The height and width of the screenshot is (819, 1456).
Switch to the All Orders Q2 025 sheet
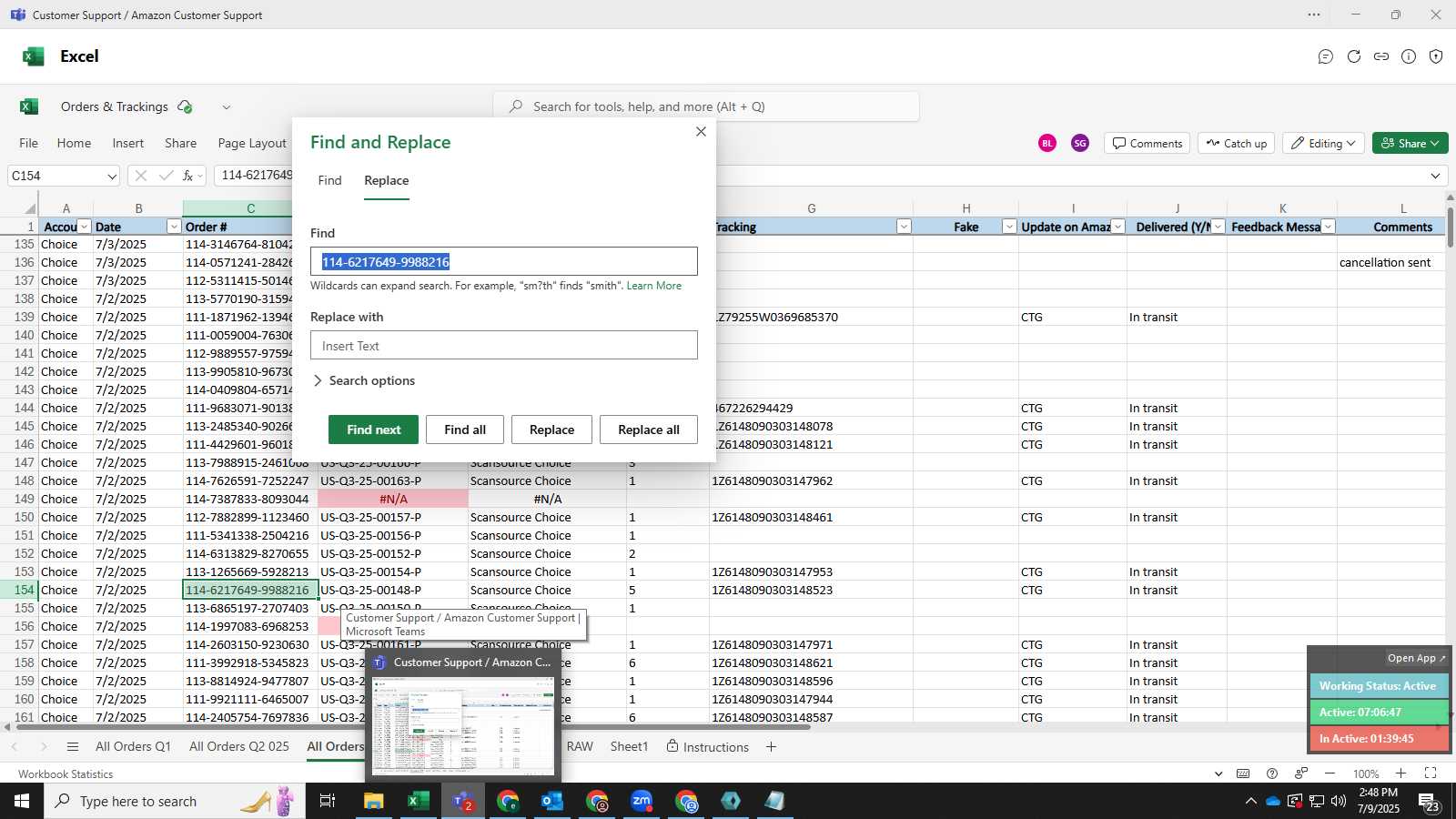239,746
